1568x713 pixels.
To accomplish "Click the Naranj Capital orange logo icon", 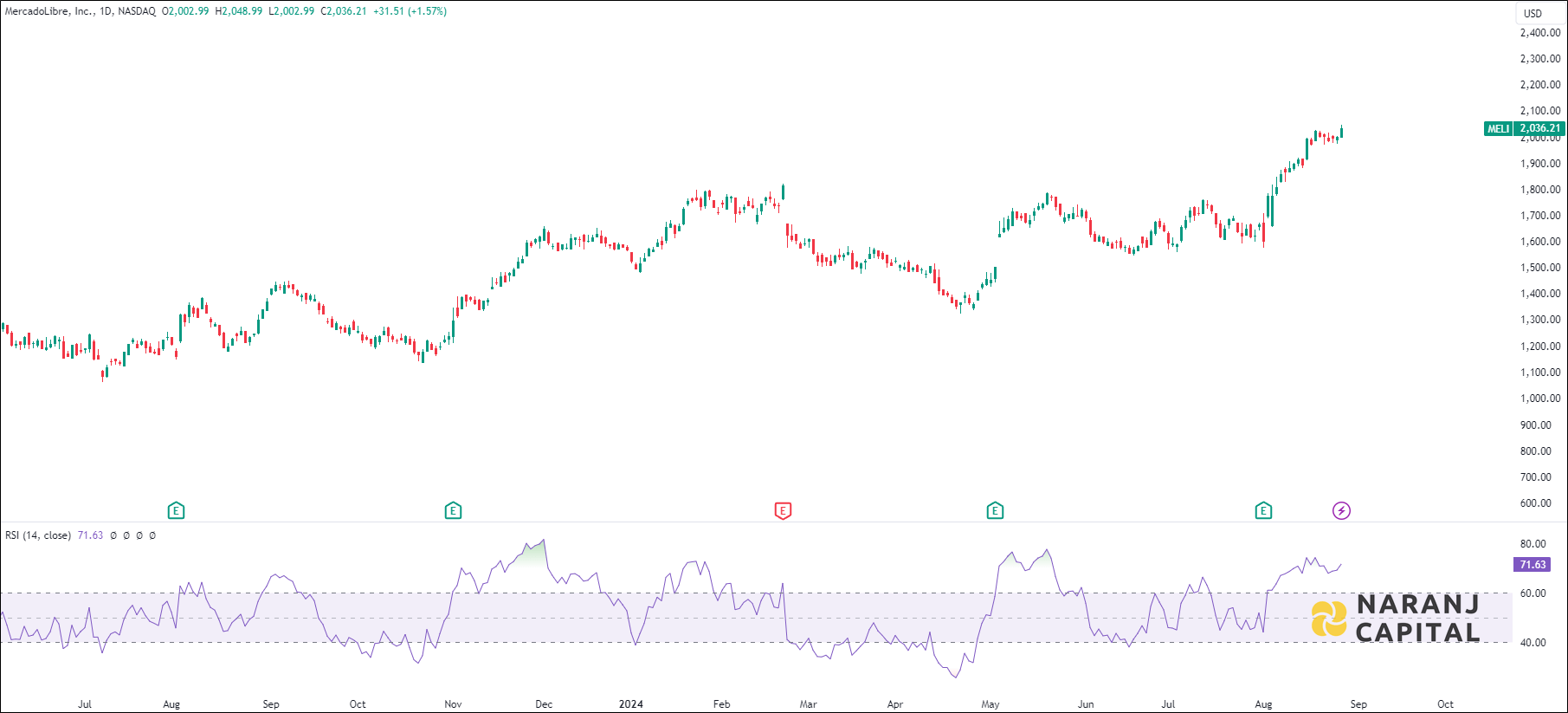I will (x=1329, y=619).
